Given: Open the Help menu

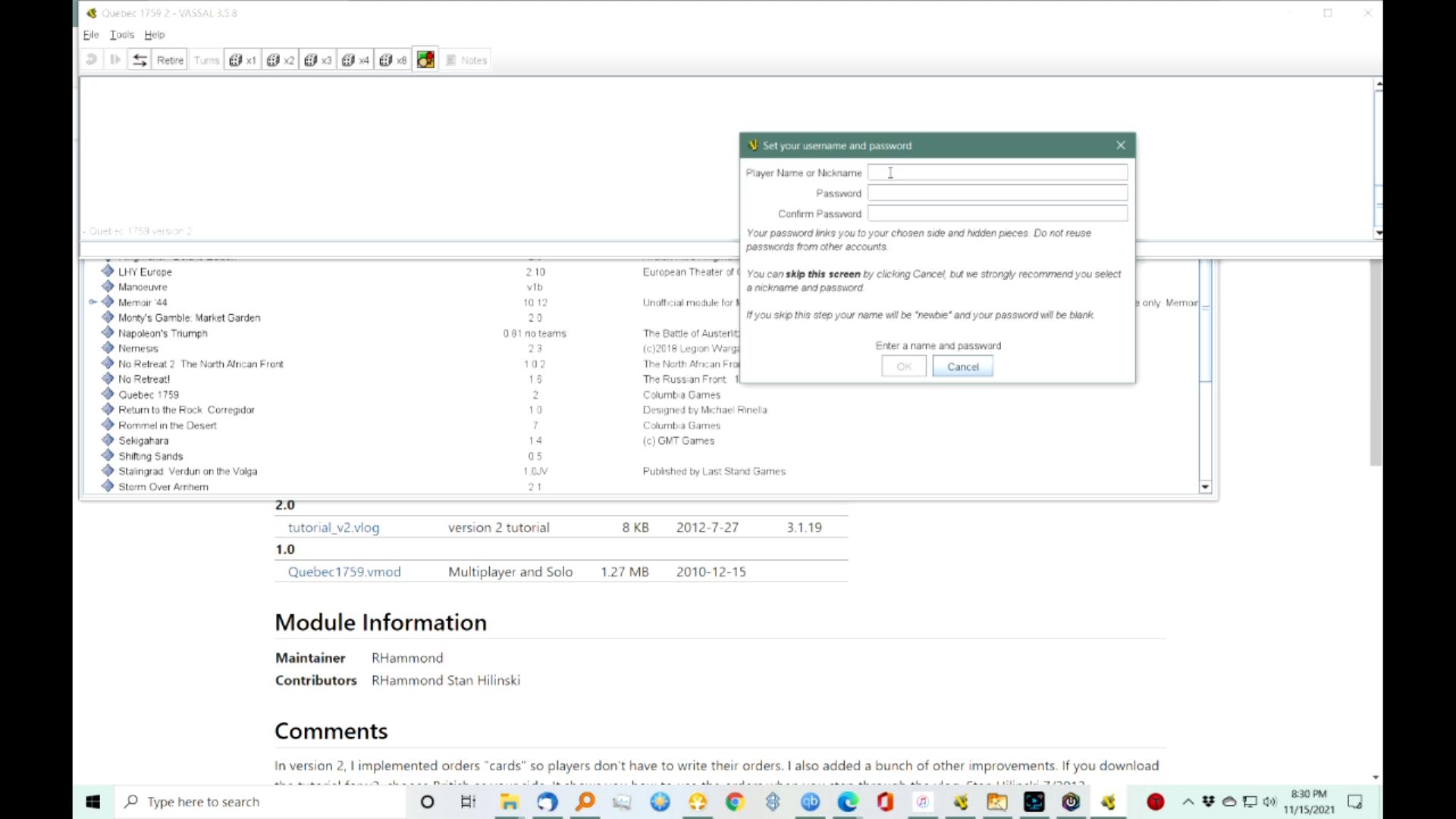Looking at the screenshot, I should click(154, 35).
